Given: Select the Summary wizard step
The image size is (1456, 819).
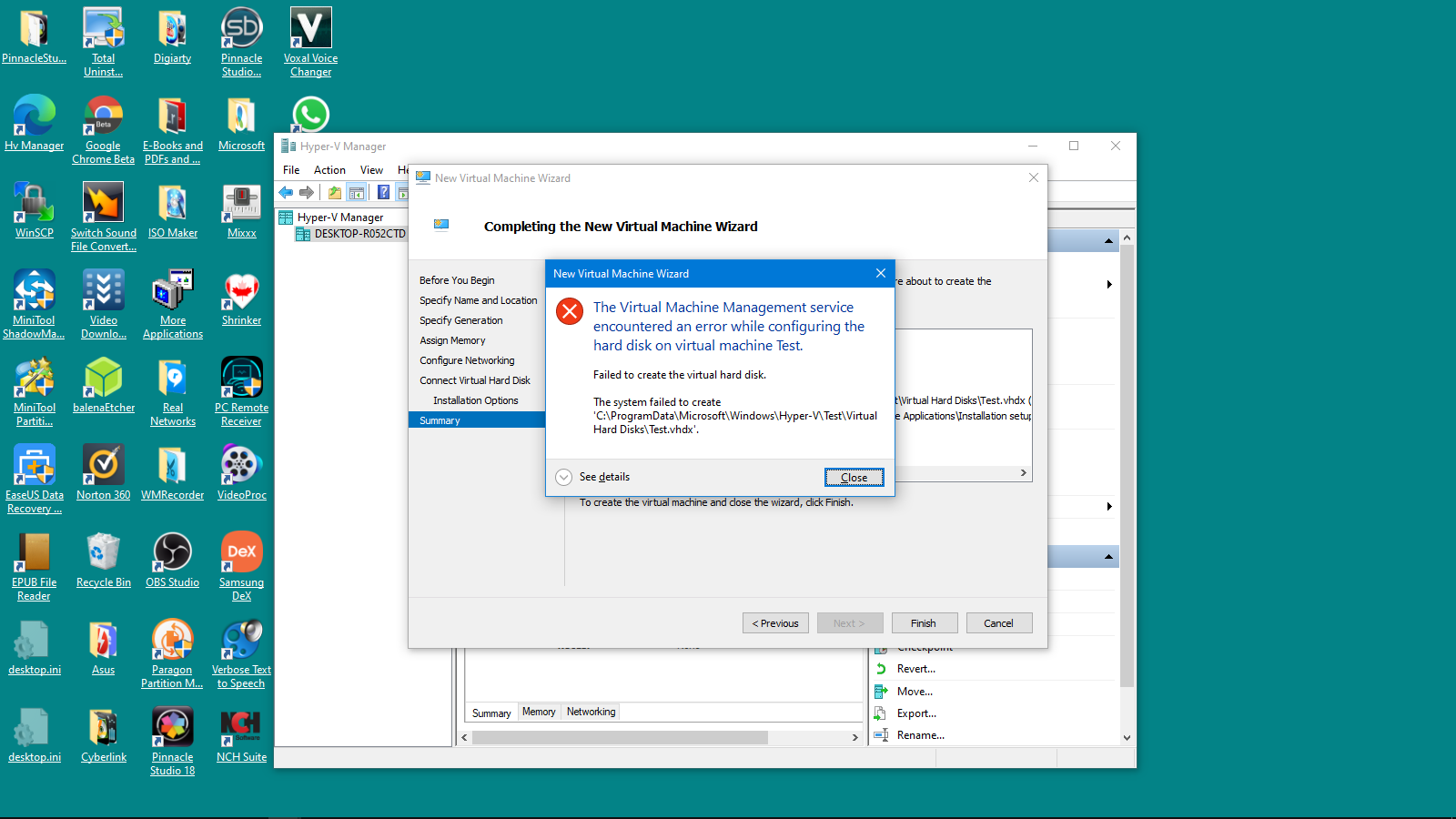Looking at the screenshot, I should [477, 420].
